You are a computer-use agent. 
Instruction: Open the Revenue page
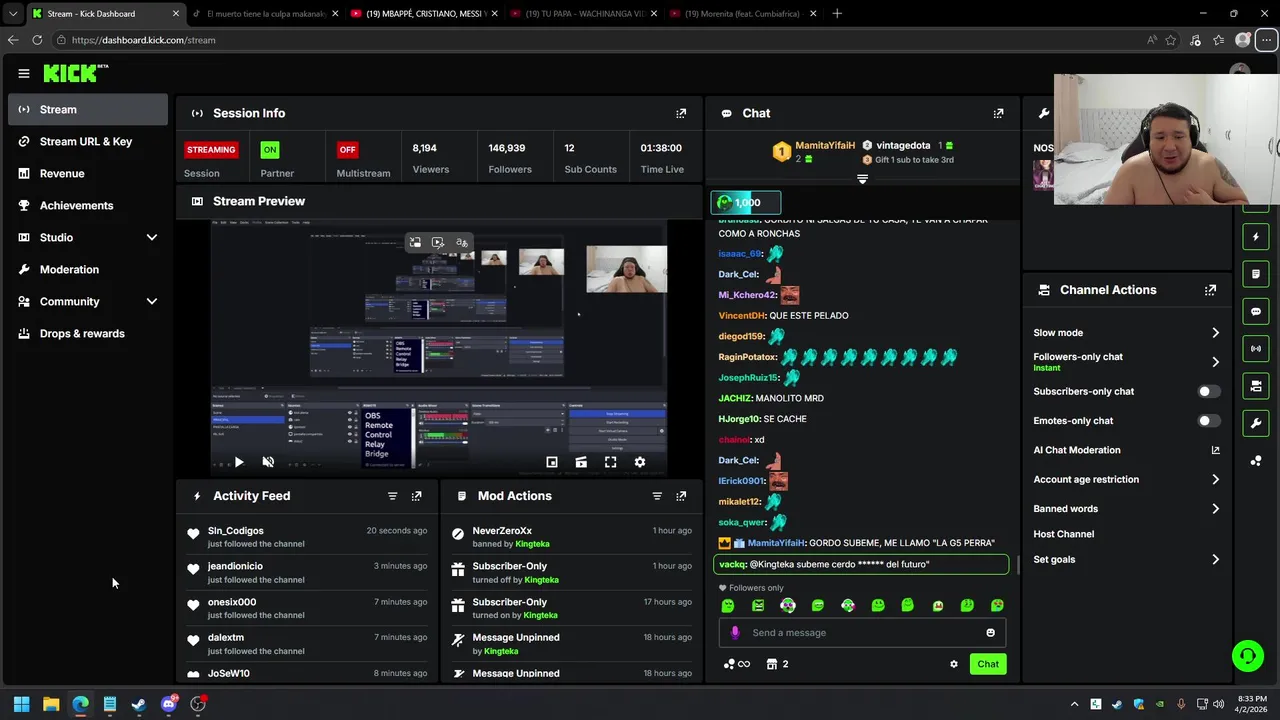tap(88, 173)
